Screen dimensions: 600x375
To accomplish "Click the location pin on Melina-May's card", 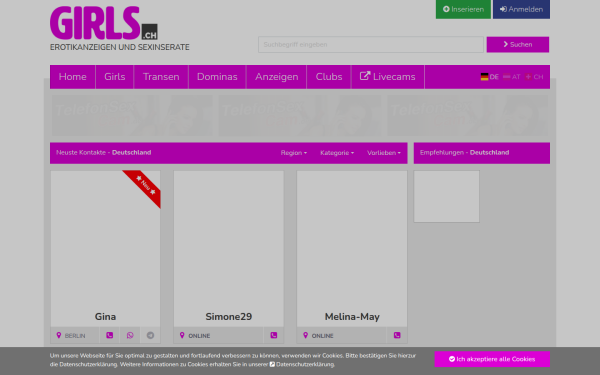I will (x=305, y=335).
